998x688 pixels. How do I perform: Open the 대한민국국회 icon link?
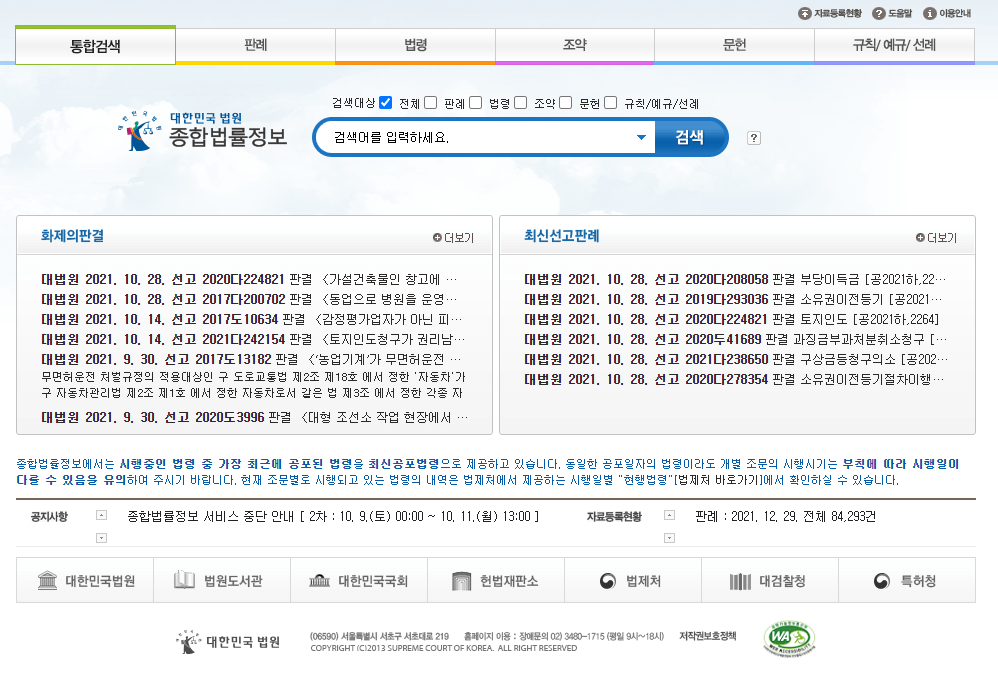[x=359, y=580]
